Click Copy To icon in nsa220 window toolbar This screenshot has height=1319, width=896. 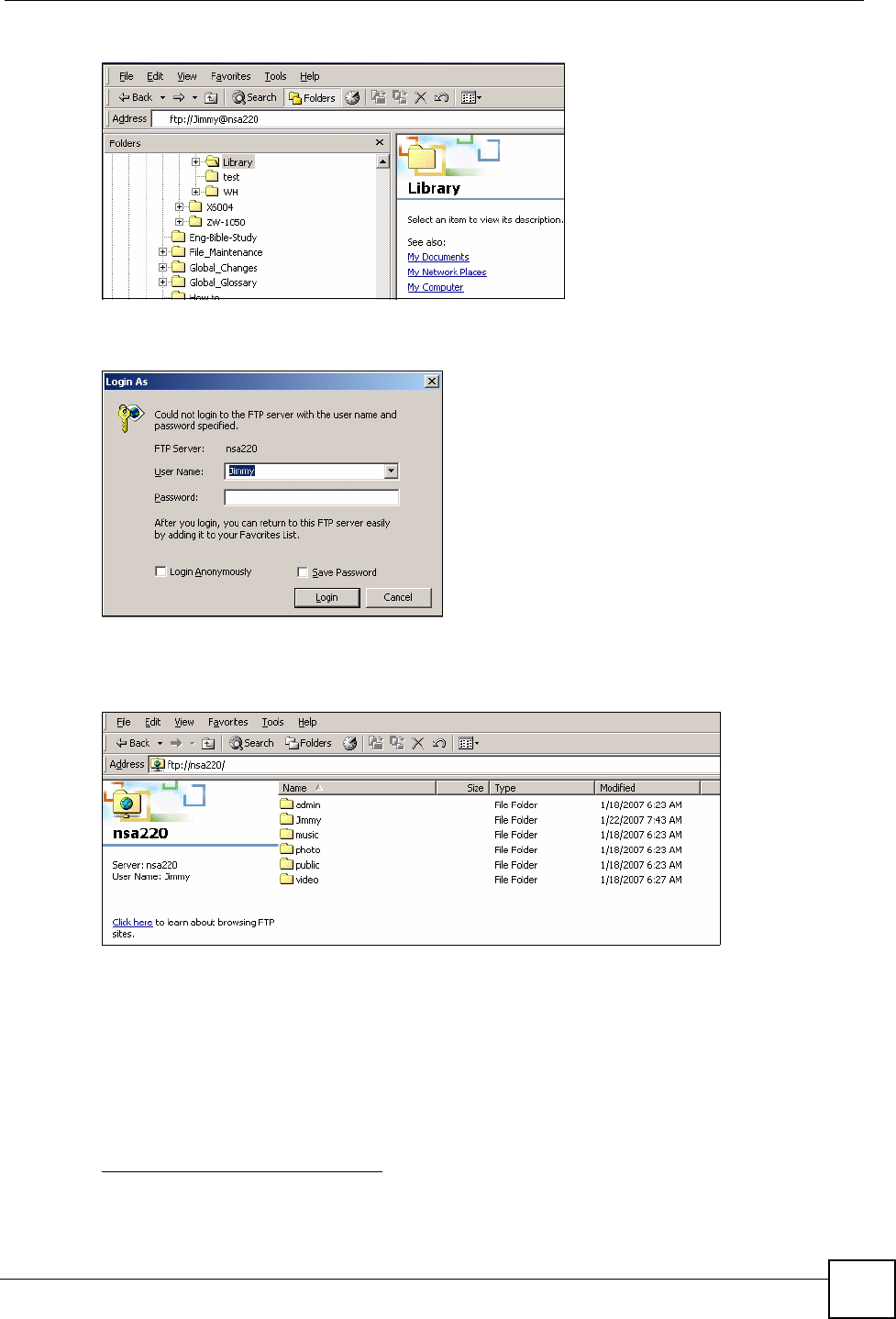coord(397,743)
